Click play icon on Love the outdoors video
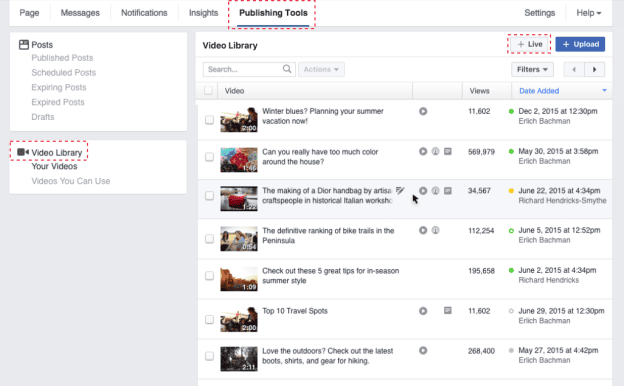This screenshot has height=386, width=624. point(423,351)
